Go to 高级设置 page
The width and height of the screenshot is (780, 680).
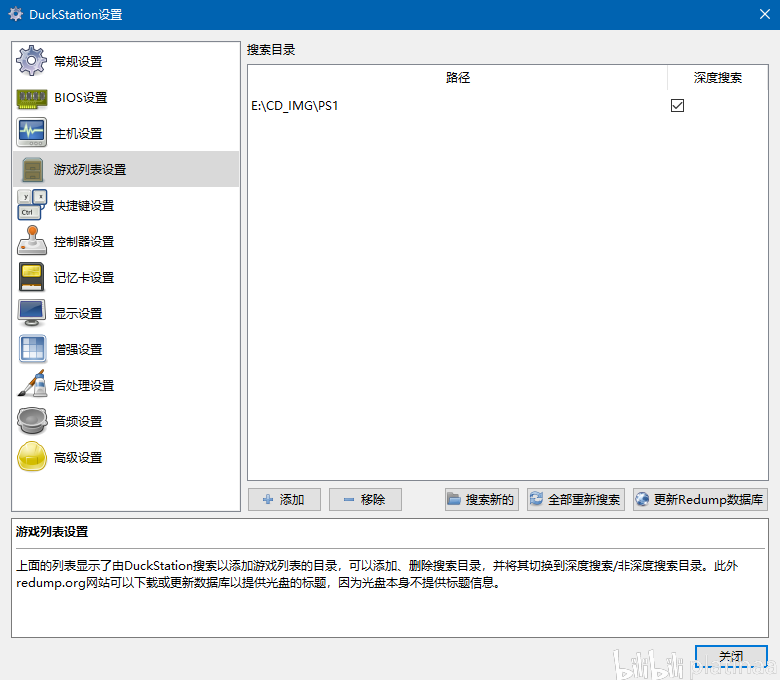pyautogui.click(x=78, y=458)
